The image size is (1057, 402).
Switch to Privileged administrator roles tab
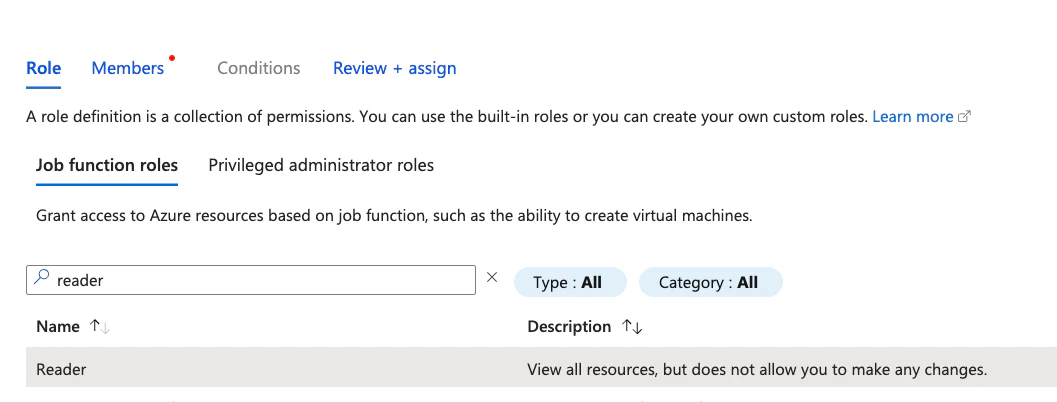321,165
